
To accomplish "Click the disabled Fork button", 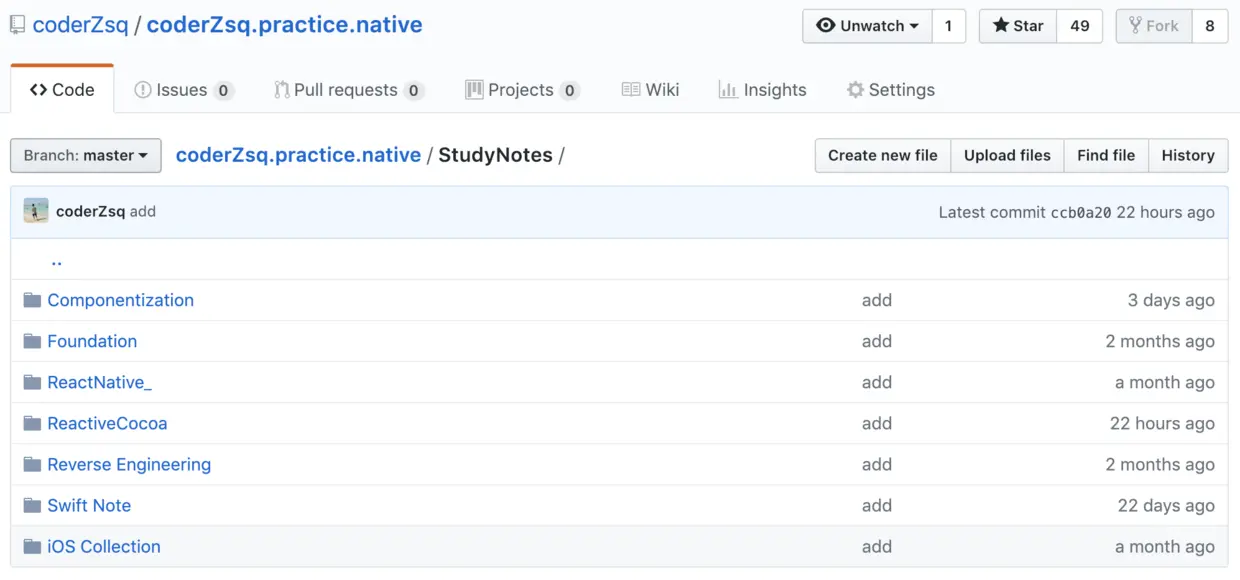I will click(x=1153, y=26).
